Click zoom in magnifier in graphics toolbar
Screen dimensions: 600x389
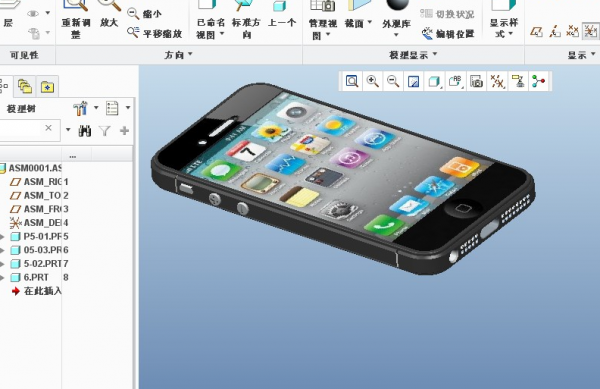(x=372, y=81)
